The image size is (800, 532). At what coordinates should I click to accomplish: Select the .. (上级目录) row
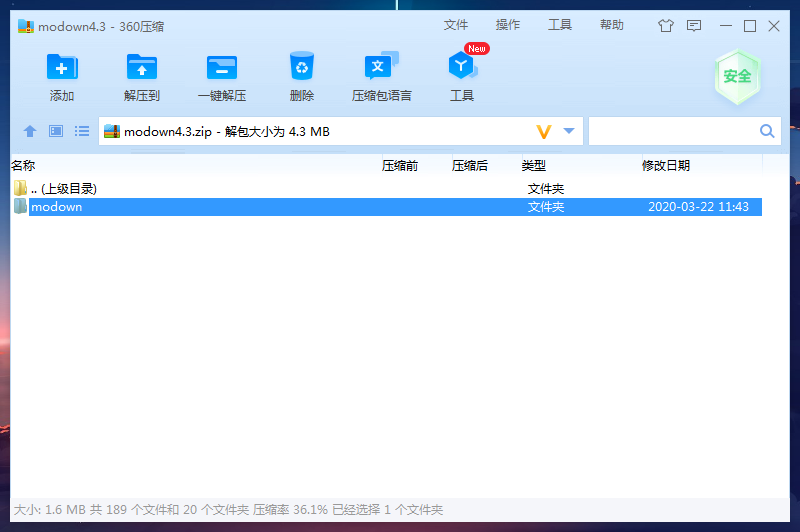pos(386,188)
